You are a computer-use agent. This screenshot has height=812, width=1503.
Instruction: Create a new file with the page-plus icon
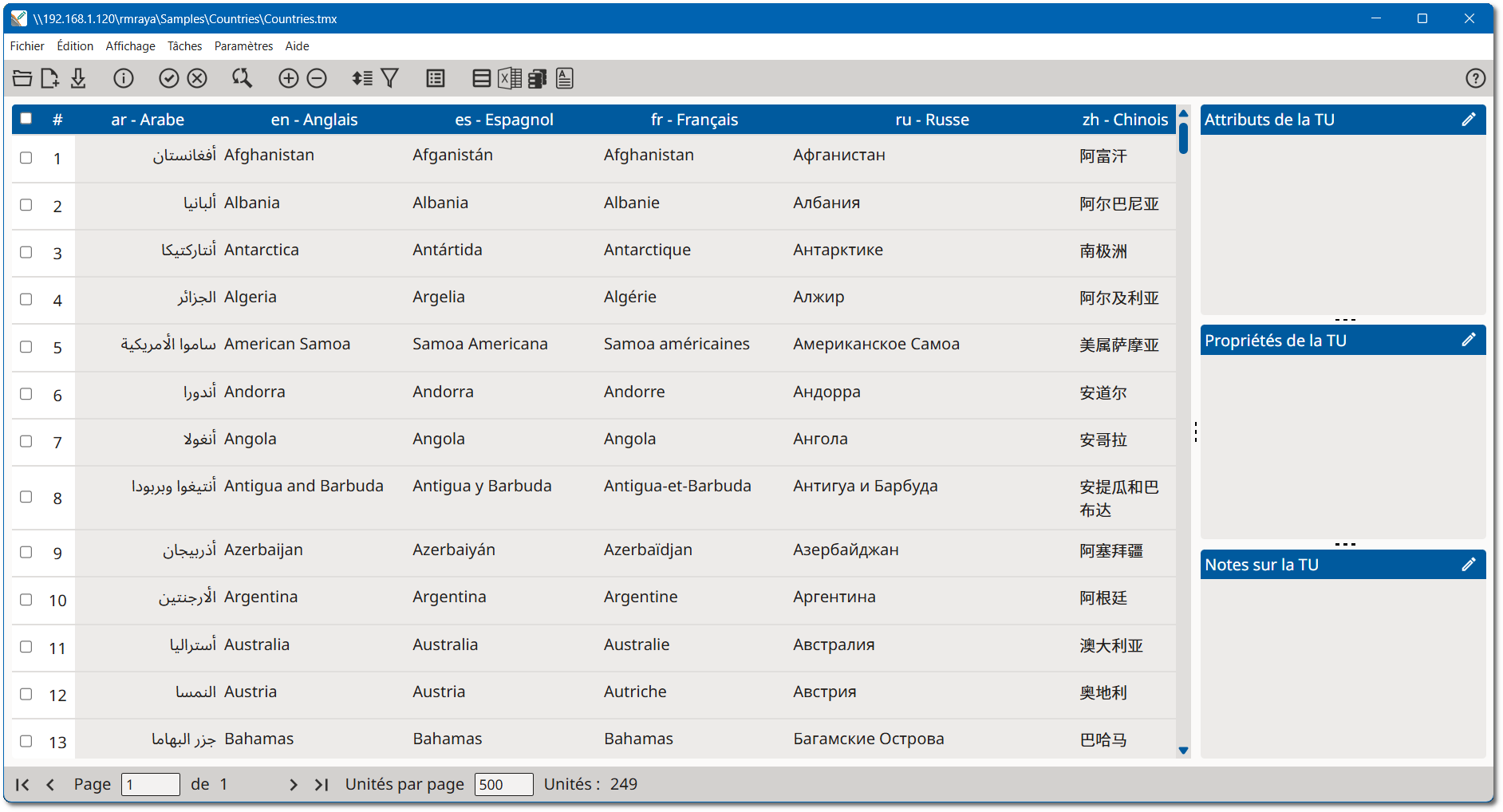[x=49, y=78]
